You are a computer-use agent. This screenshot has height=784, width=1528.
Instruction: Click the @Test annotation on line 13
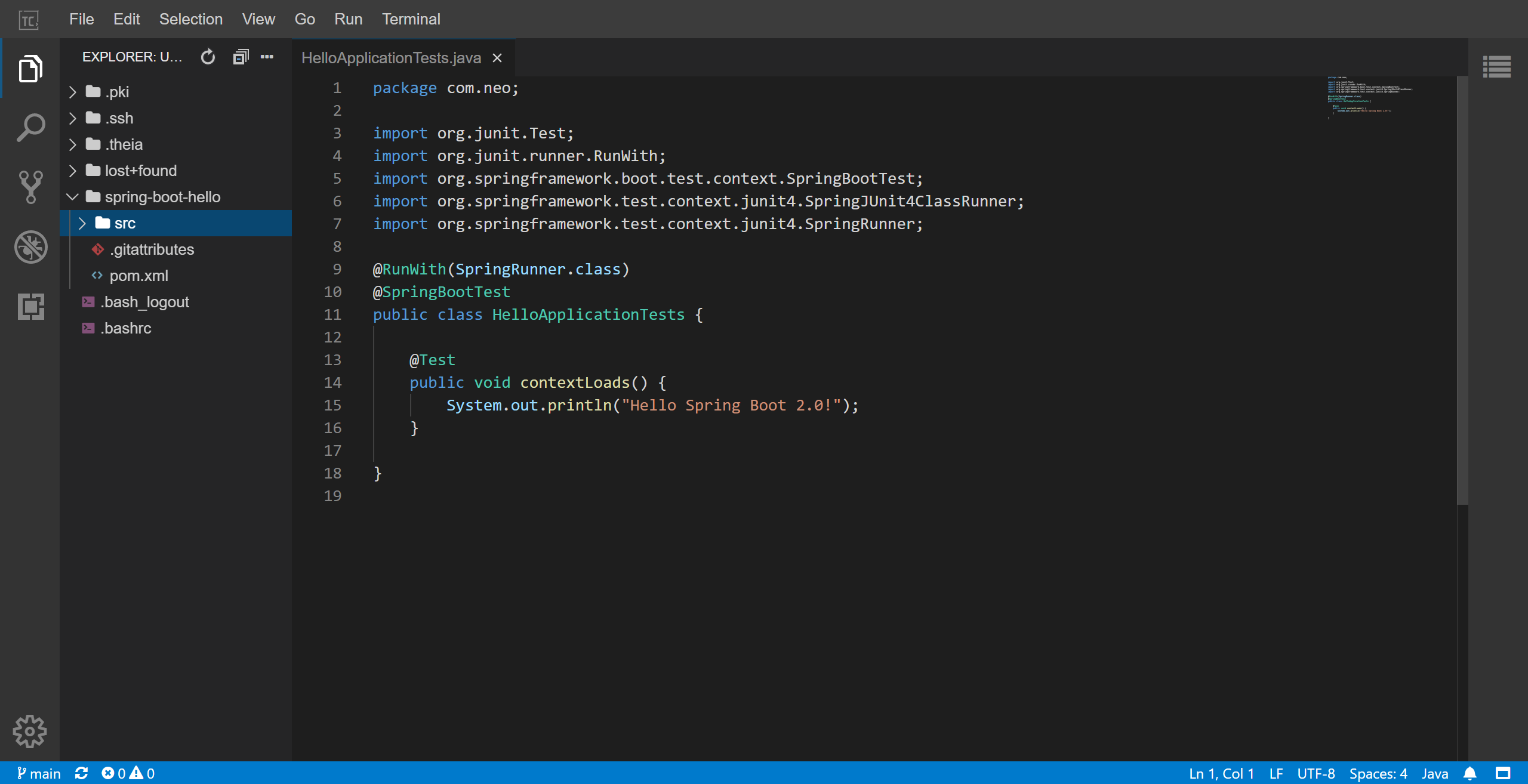click(432, 360)
